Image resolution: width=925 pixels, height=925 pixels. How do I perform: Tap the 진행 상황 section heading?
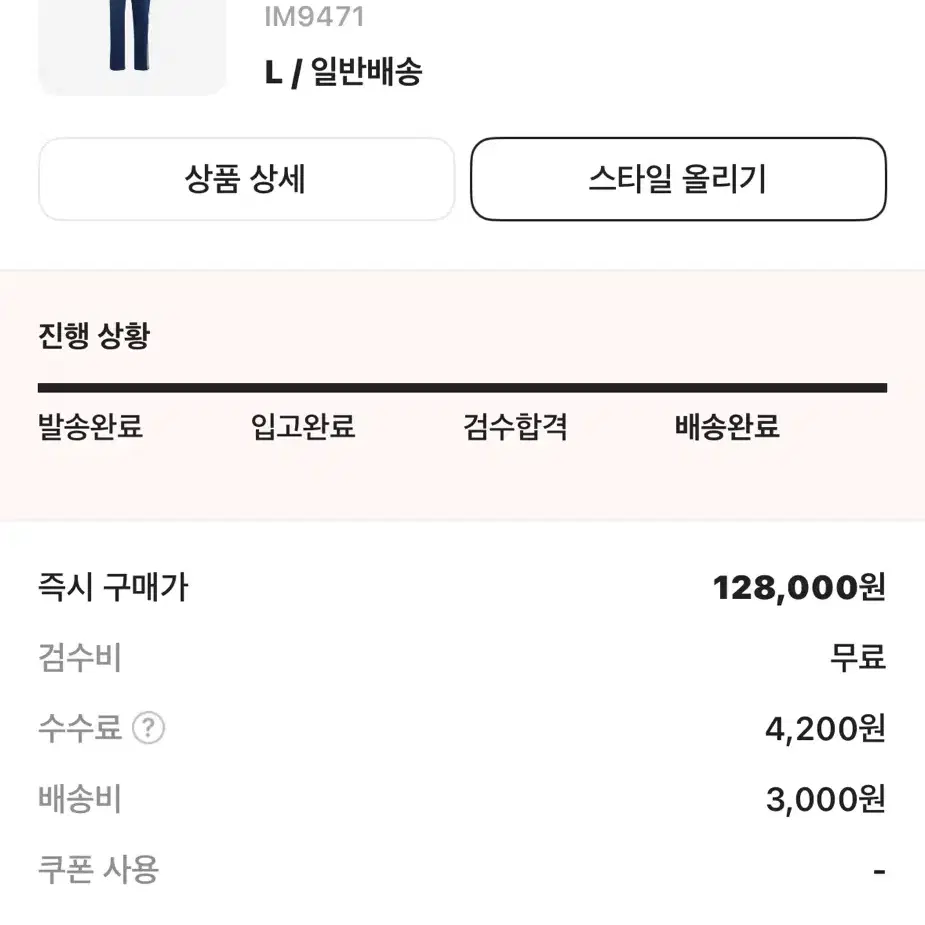point(94,336)
